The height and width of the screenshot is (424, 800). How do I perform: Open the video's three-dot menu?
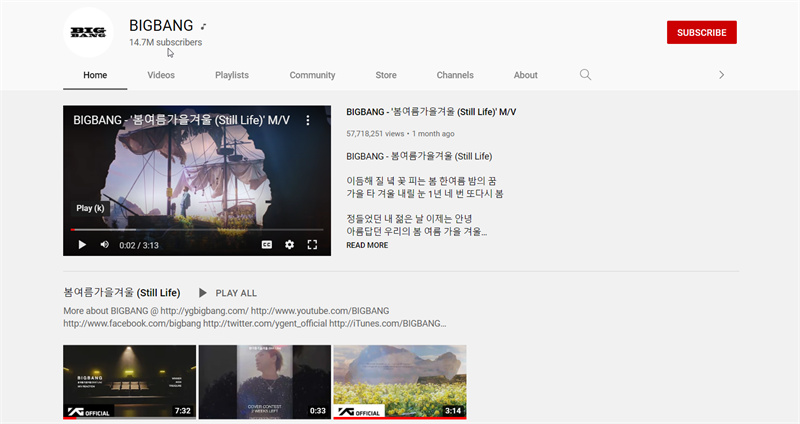(x=308, y=120)
